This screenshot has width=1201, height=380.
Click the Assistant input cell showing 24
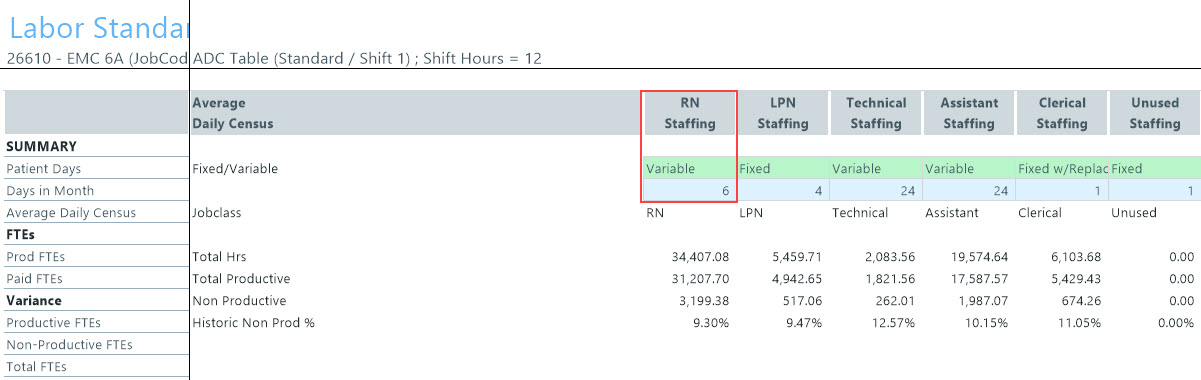969,191
